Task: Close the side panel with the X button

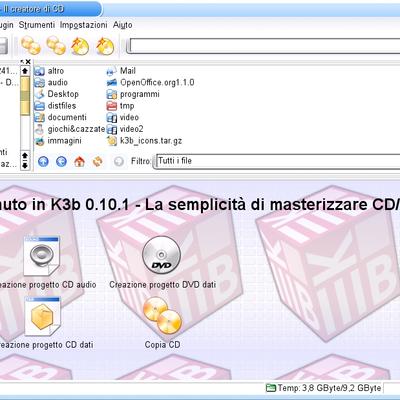Action: 28,62
